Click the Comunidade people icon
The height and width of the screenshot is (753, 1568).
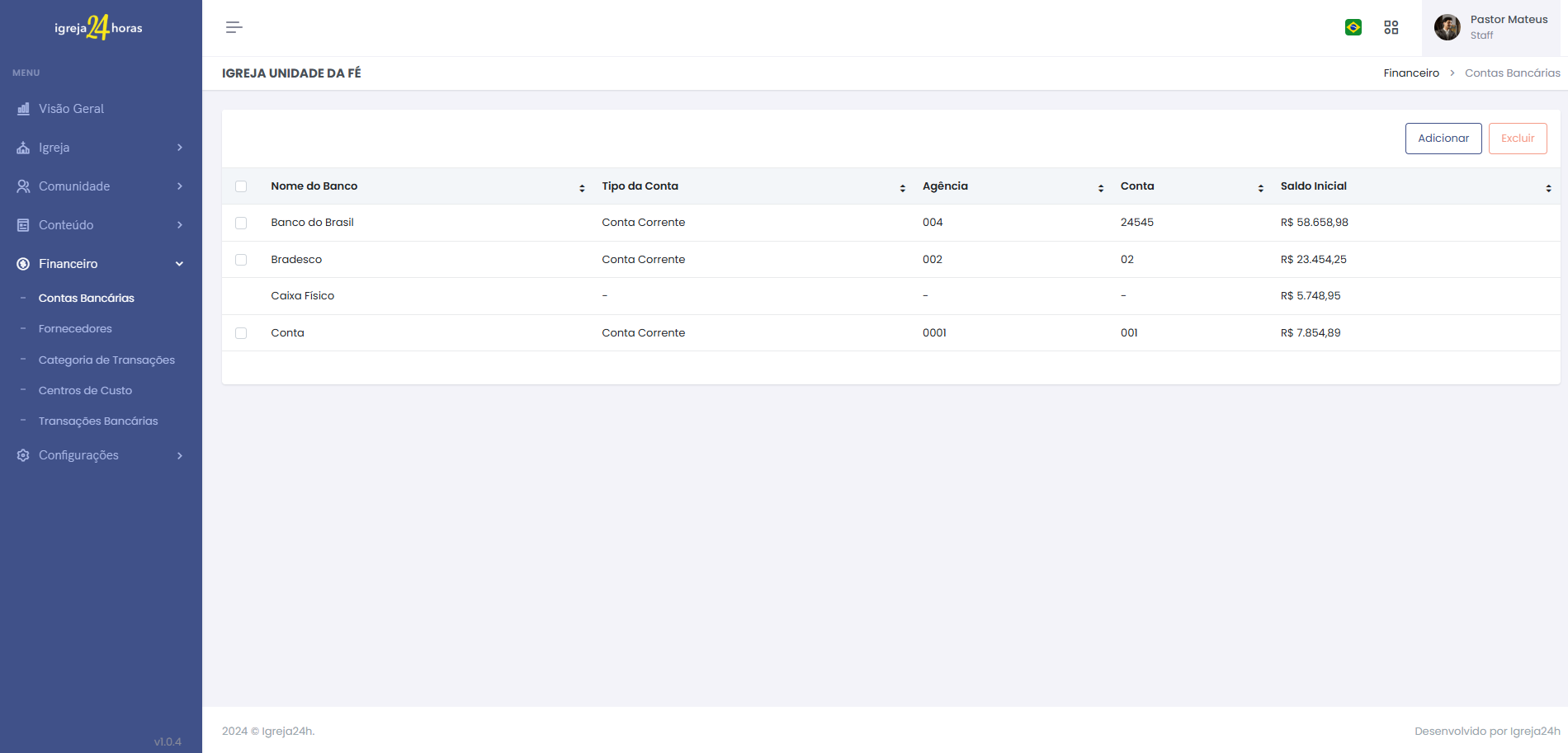click(23, 186)
